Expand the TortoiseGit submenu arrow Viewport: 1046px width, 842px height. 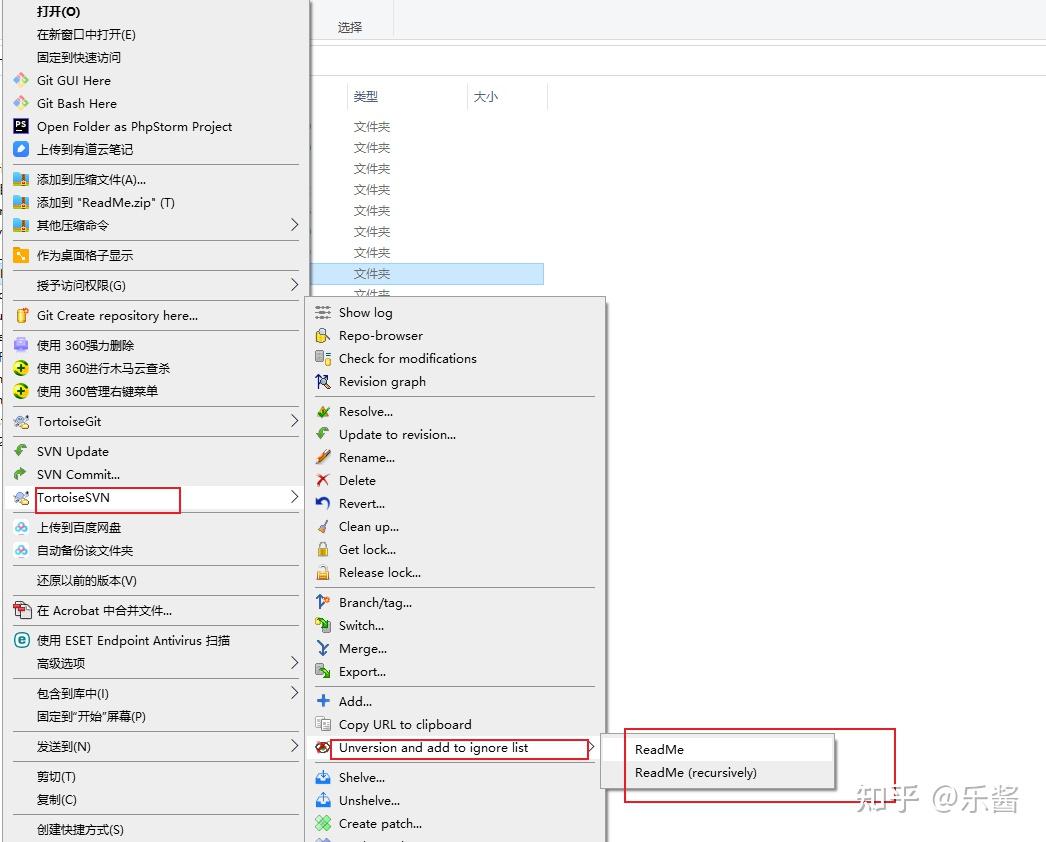pyautogui.click(x=294, y=421)
